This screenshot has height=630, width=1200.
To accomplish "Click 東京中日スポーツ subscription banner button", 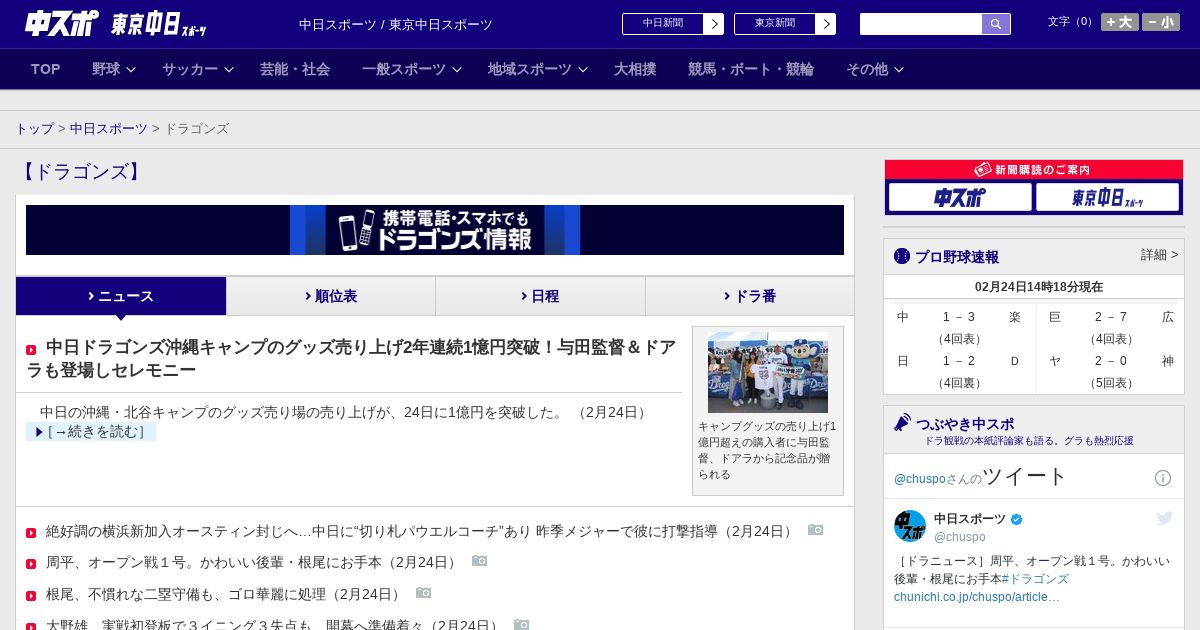I will 1107,197.
